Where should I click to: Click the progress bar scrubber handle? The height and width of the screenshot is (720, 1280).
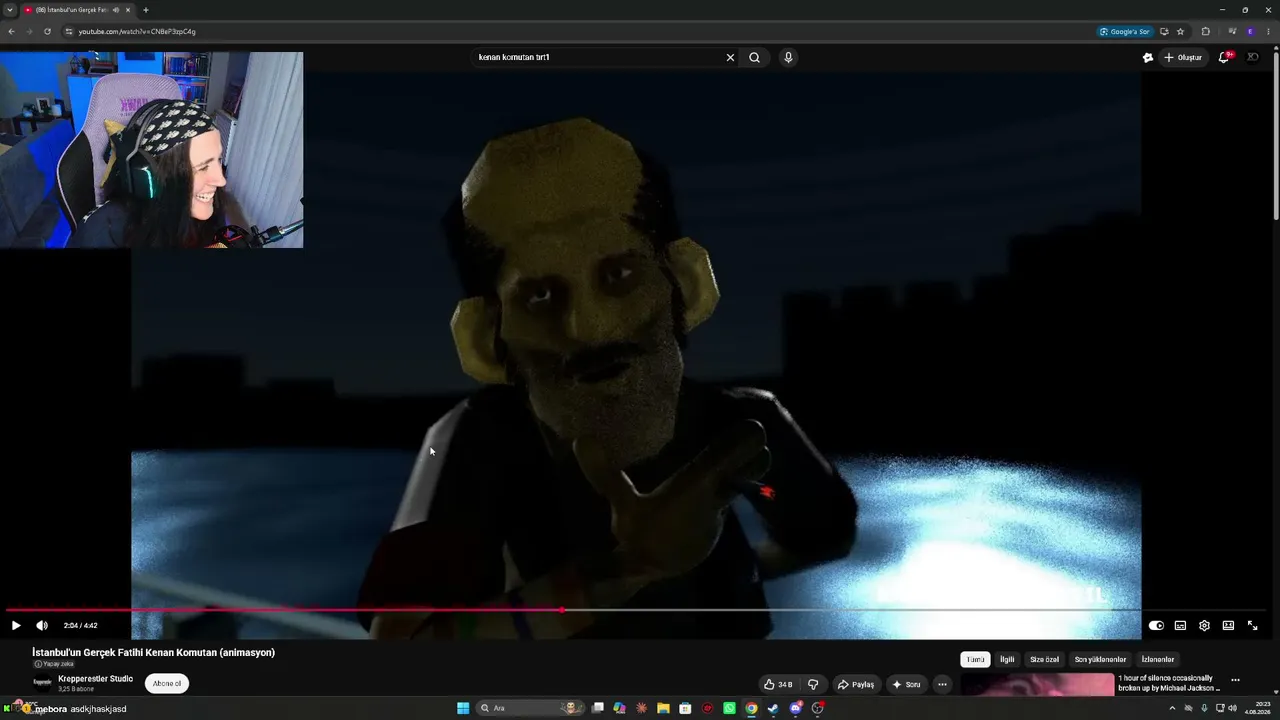point(562,609)
